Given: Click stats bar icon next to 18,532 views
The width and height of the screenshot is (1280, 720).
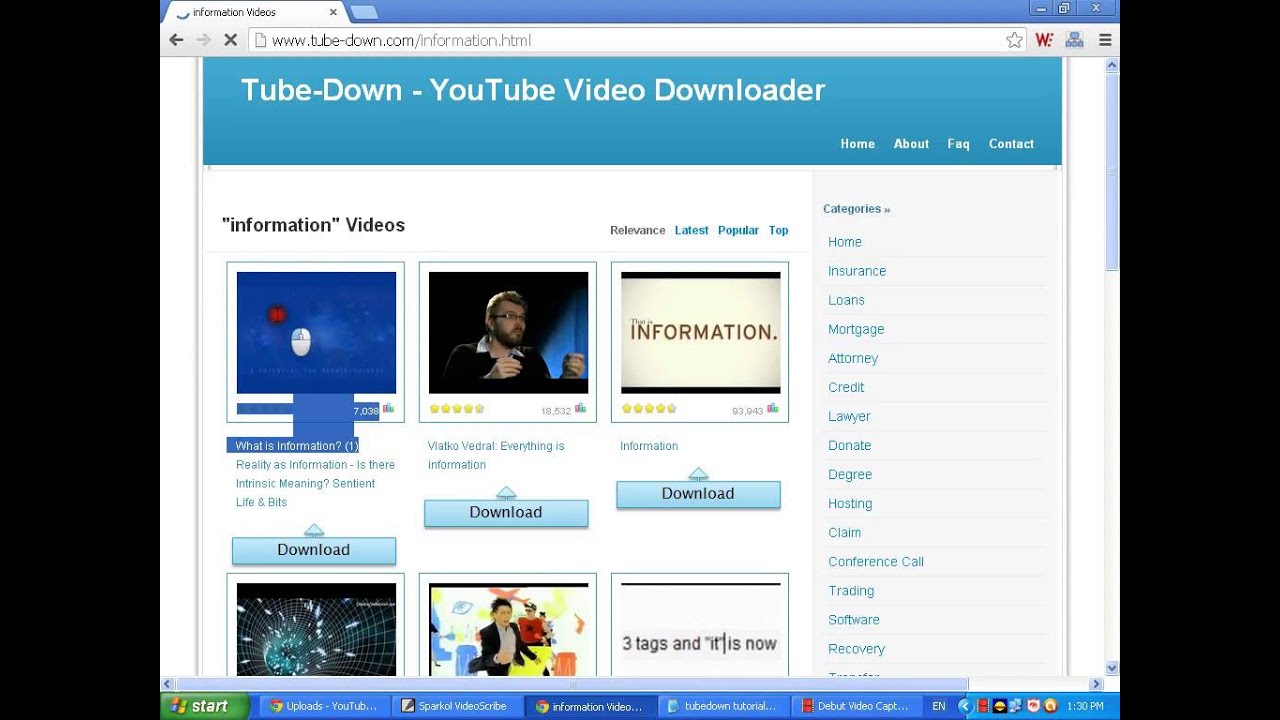Looking at the screenshot, I should (x=580, y=409).
